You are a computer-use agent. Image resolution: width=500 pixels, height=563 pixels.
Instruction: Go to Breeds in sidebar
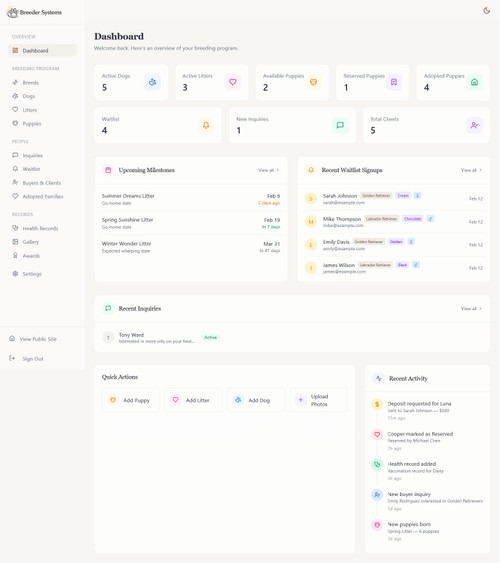pos(42,83)
